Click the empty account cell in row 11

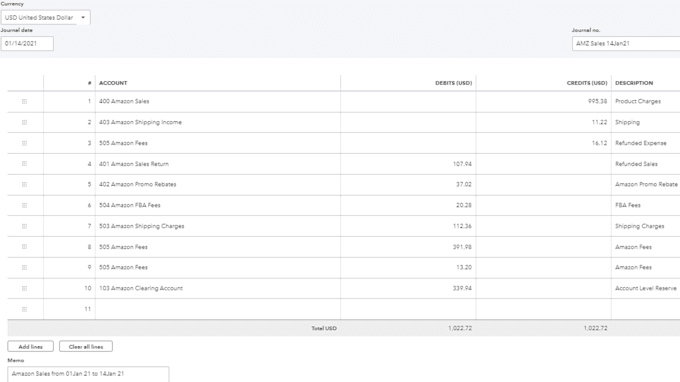click(x=218, y=309)
